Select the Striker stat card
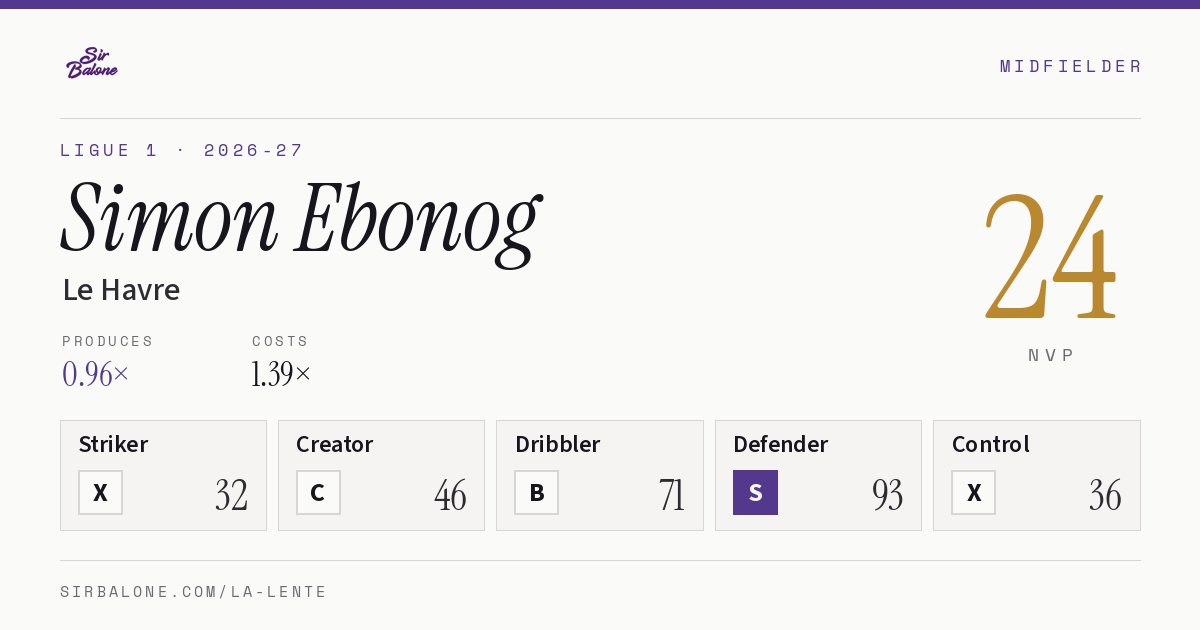Viewport: 1200px width, 630px height. point(163,475)
